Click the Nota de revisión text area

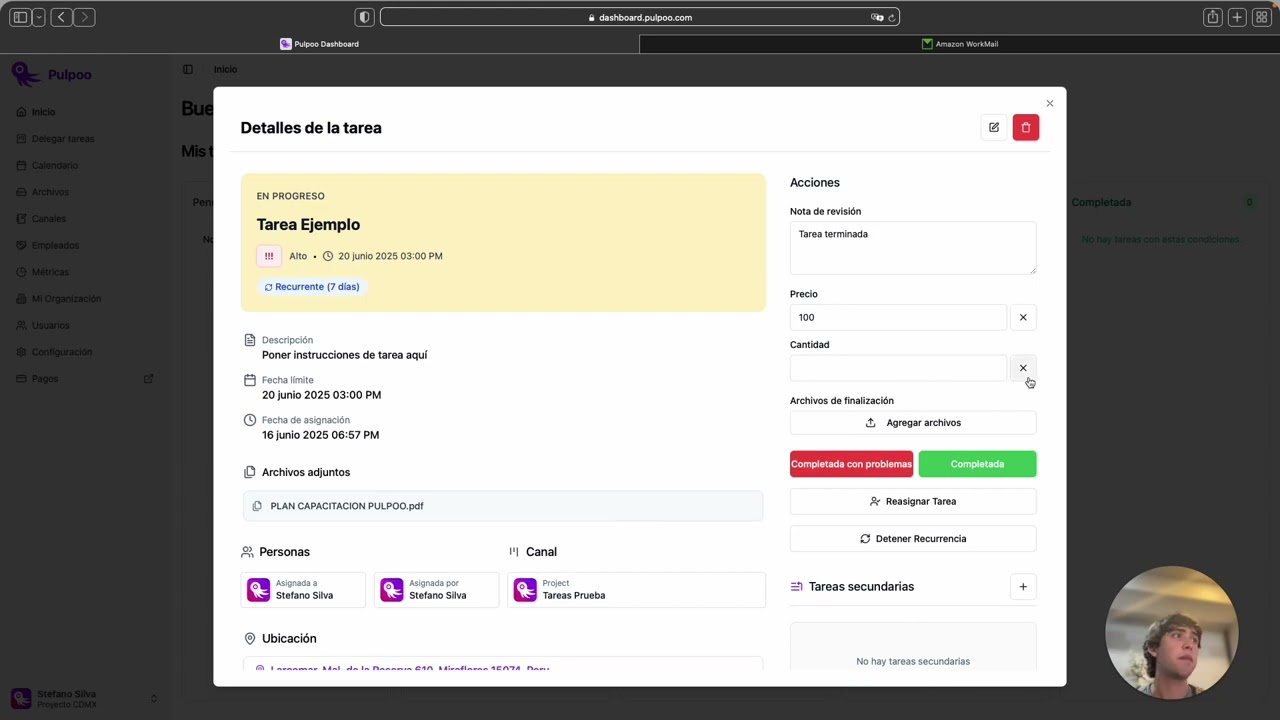[x=913, y=248]
